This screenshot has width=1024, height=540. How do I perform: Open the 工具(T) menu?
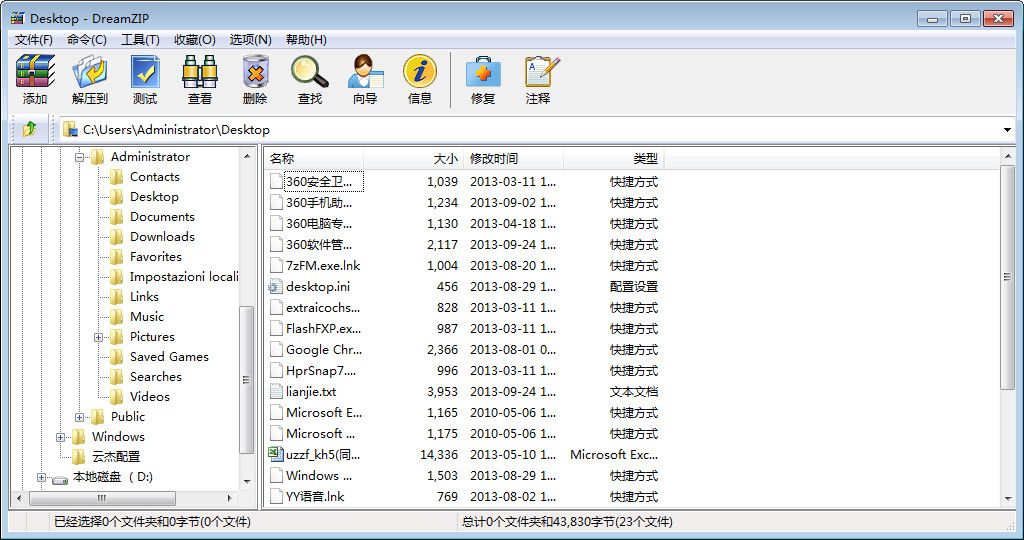140,40
